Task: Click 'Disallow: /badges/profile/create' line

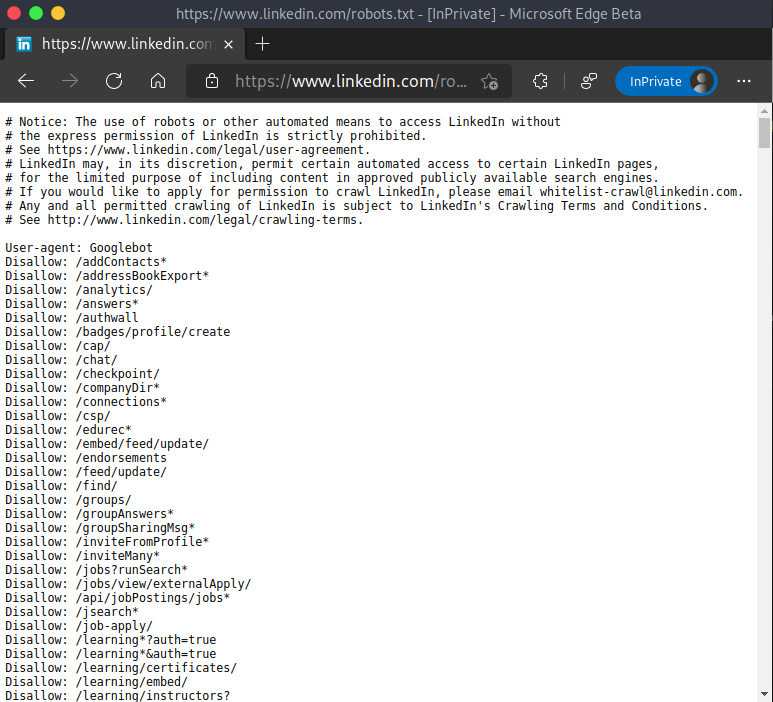Action: 118,332
